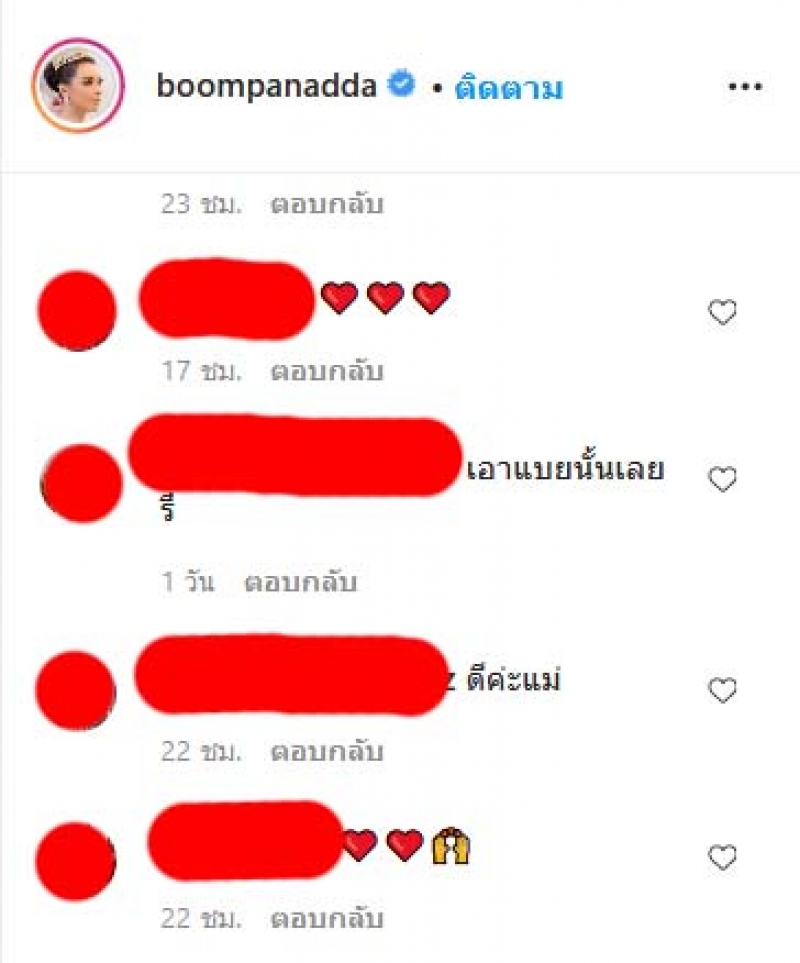Click the 1 วัน comment timestamp
Screen dimensions: 800x963
pyautogui.click(x=188, y=582)
